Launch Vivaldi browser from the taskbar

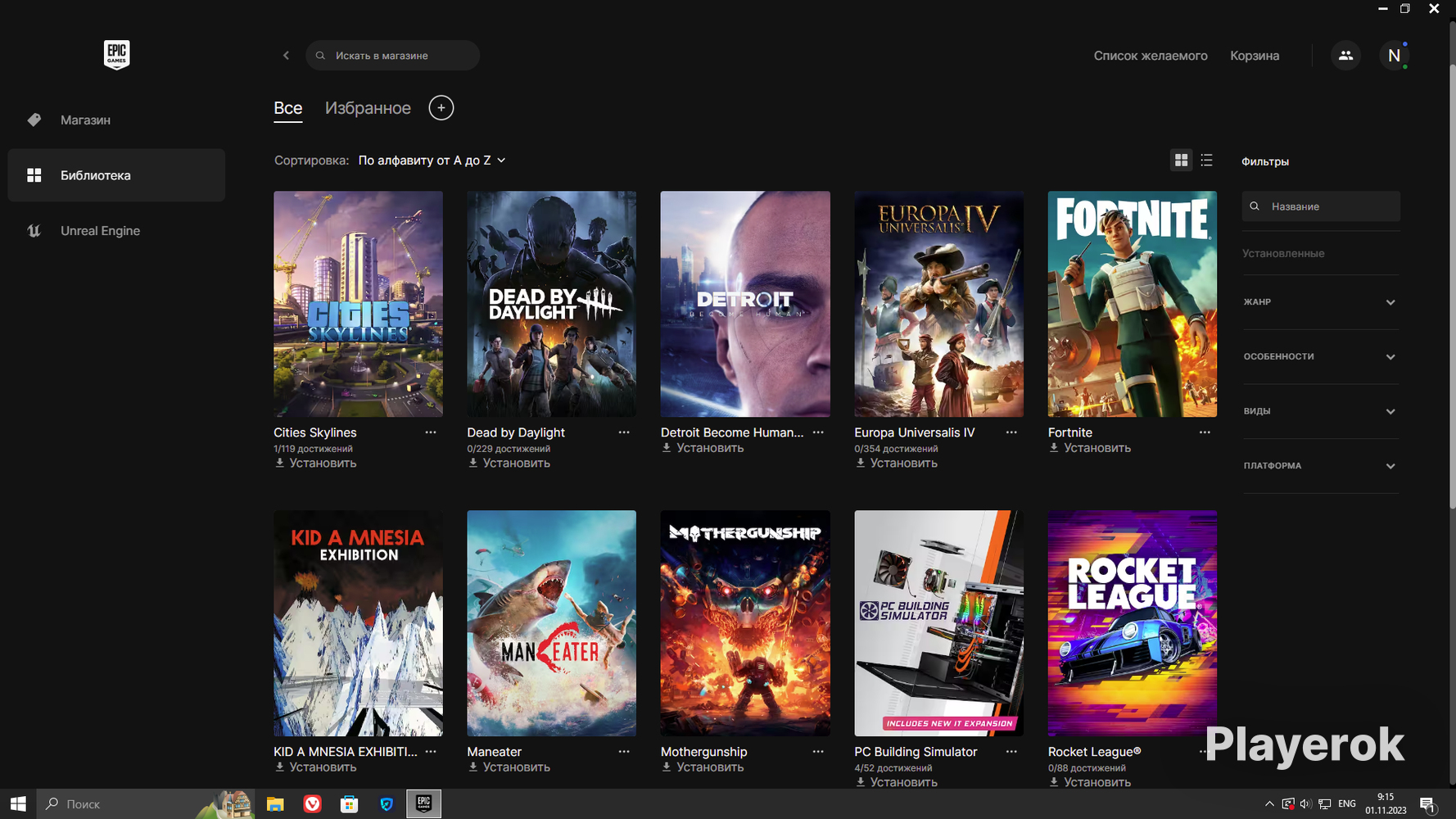pos(312,804)
